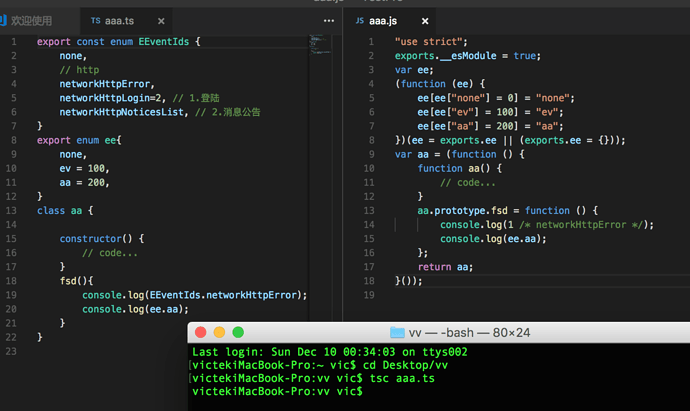Click the green zoom button of terminal

click(x=238, y=332)
